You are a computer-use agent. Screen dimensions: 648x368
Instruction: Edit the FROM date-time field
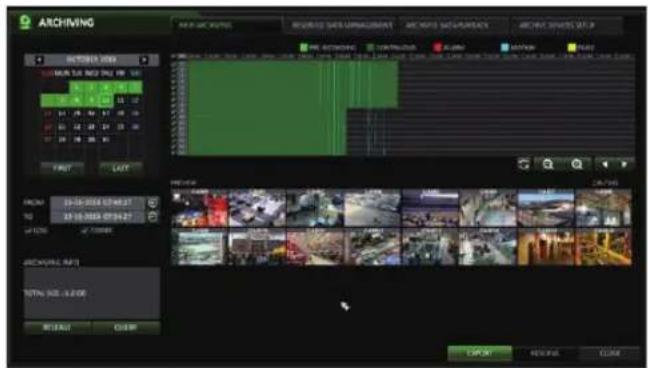[98, 203]
